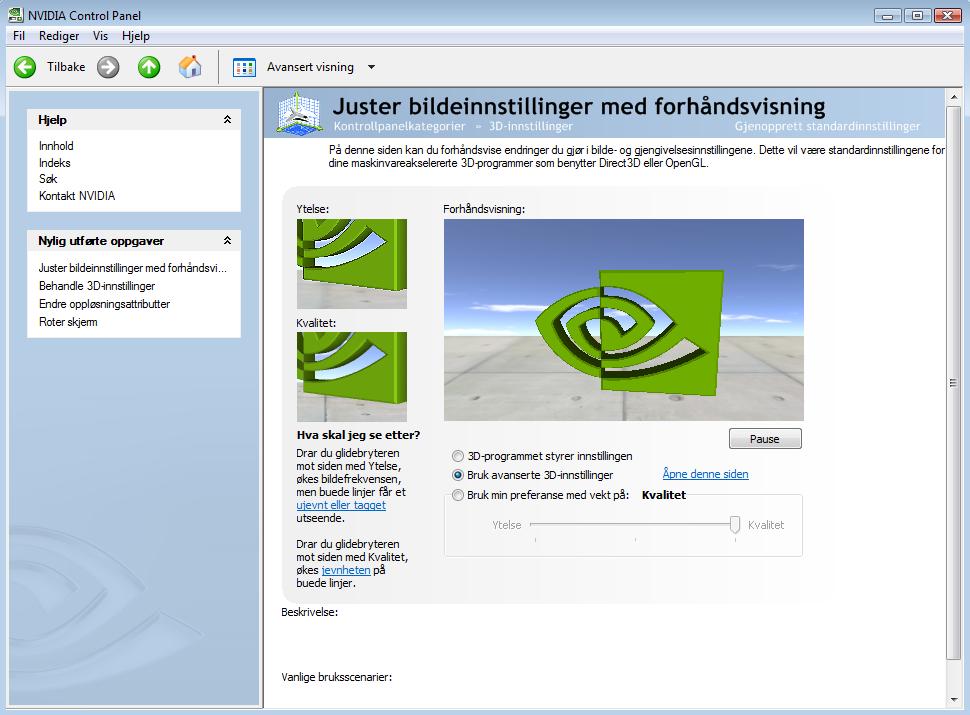The height and width of the screenshot is (715, 970).
Task: Click the Ytelse preview thumbnail
Action: point(352,264)
